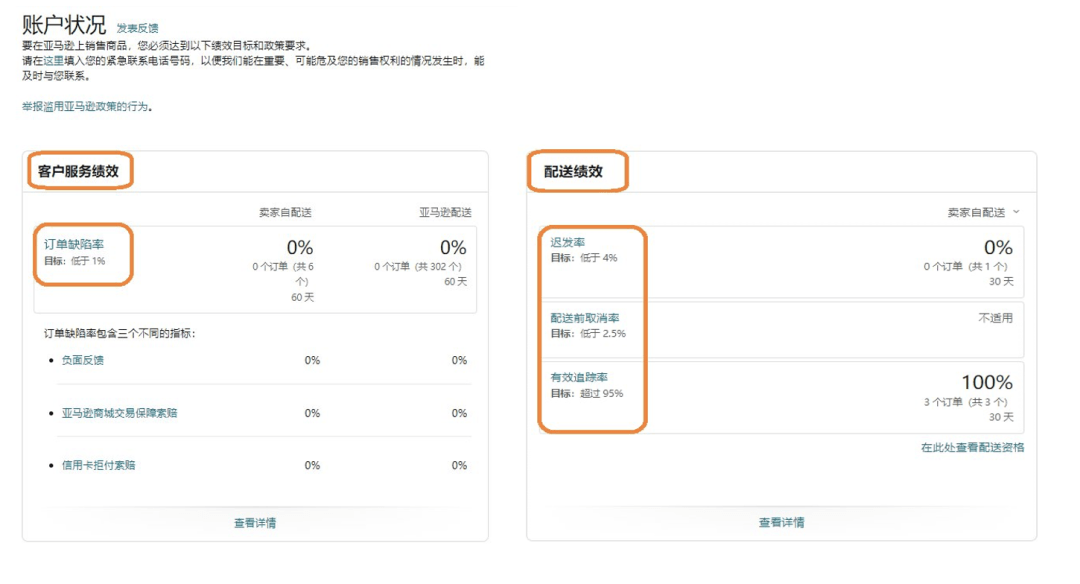Click the 账户状况 page title
The image size is (1080, 584).
64,25
